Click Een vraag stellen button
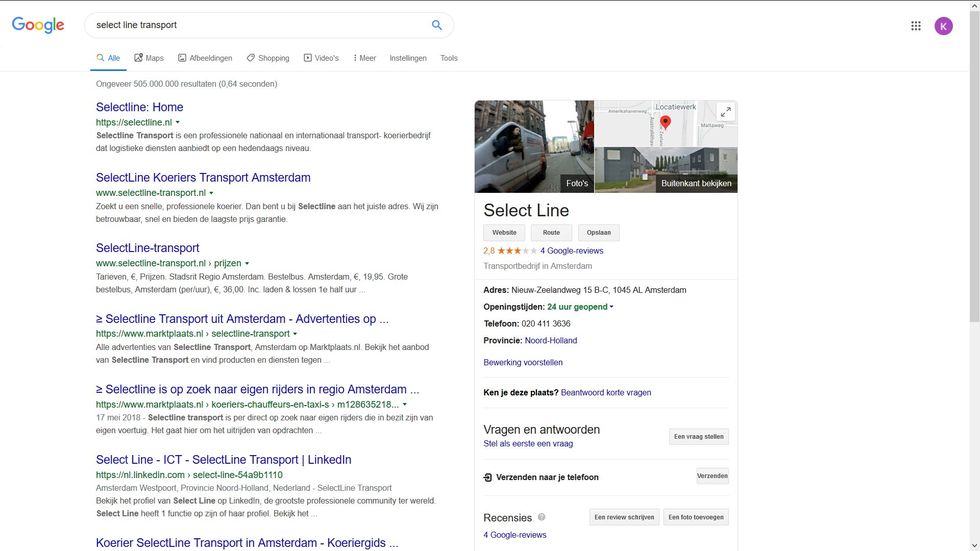 pyautogui.click(x=699, y=437)
